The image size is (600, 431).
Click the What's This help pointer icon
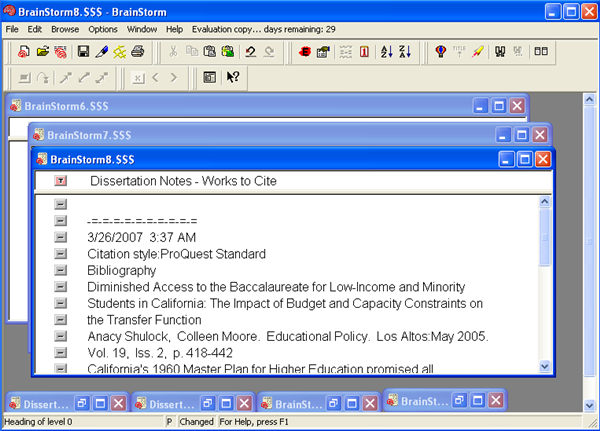coord(233,78)
